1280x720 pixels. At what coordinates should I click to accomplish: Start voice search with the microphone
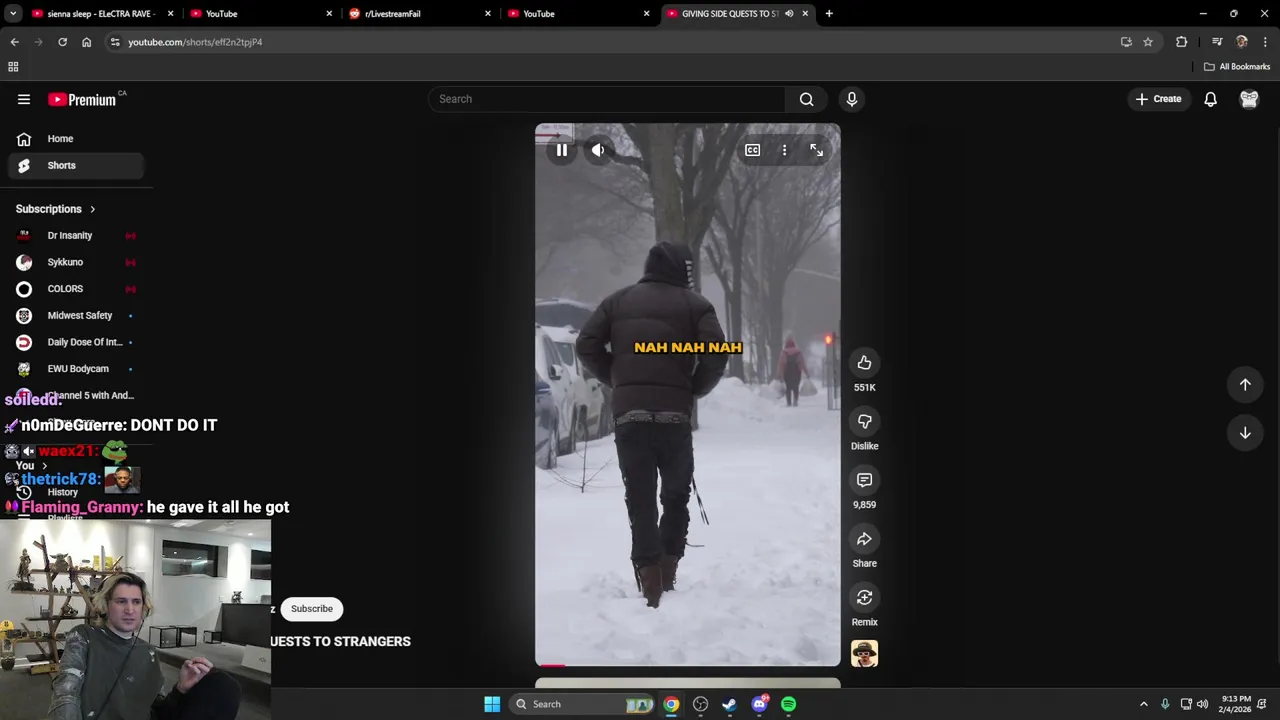pyautogui.click(x=852, y=99)
